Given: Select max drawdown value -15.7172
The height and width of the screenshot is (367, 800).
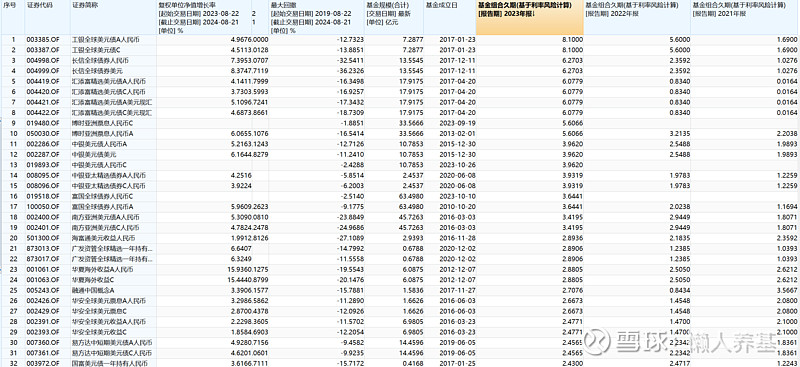Looking at the screenshot, I should click(351, 363).
